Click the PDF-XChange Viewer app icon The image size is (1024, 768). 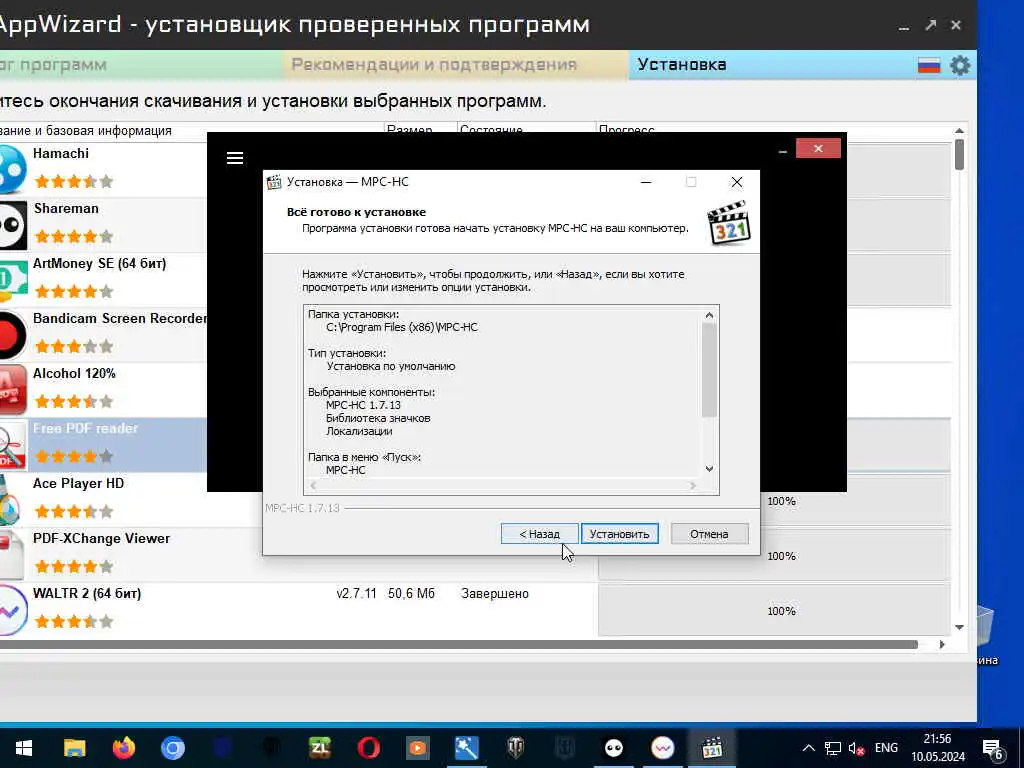pos(11,555)
